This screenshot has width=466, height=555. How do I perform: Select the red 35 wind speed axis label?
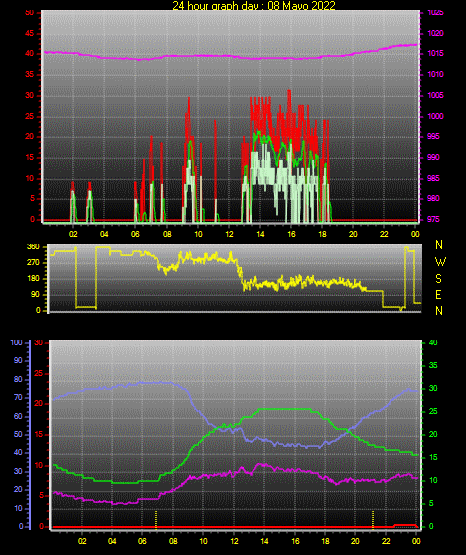click(30, 74)
